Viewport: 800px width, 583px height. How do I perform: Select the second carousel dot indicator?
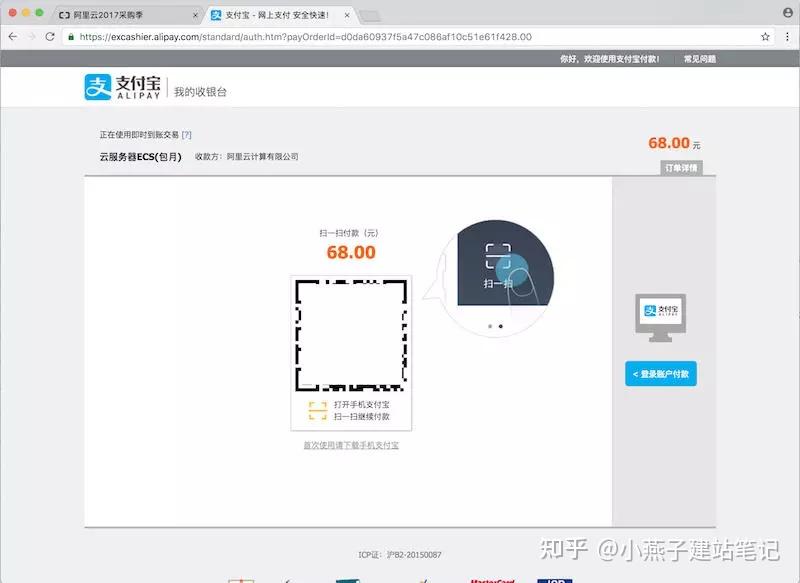click(x=501, y=326)
